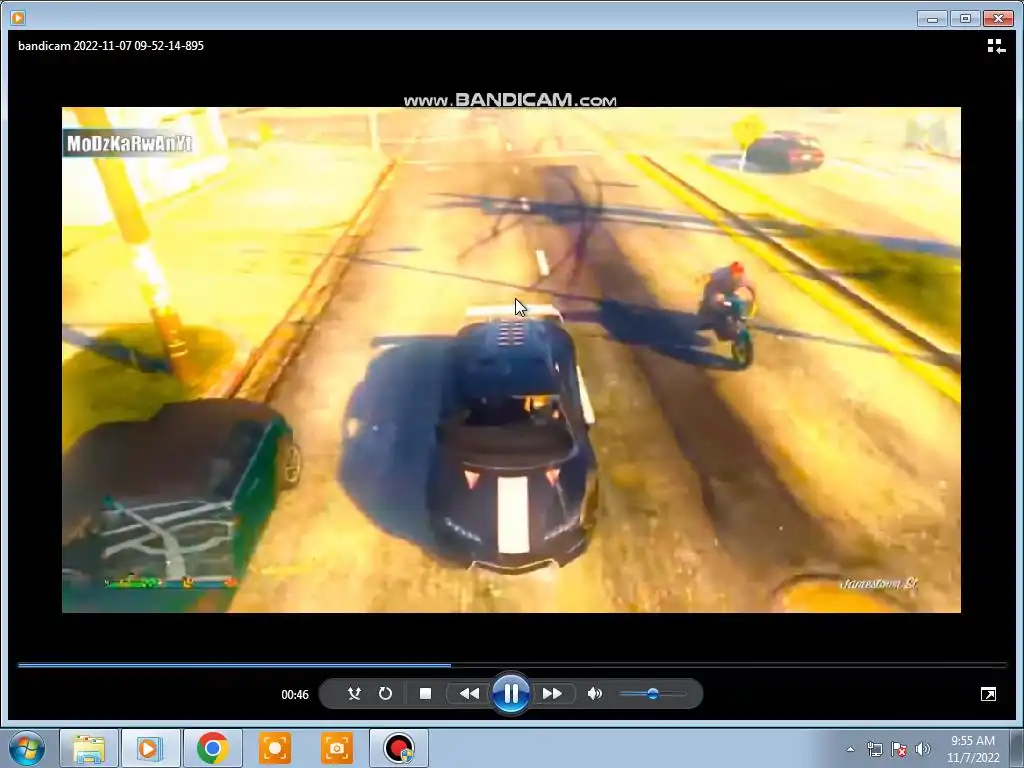Switch to Library view icon
The width and height of the screenshot is (1024, 768).
click(x=996, y=46)
